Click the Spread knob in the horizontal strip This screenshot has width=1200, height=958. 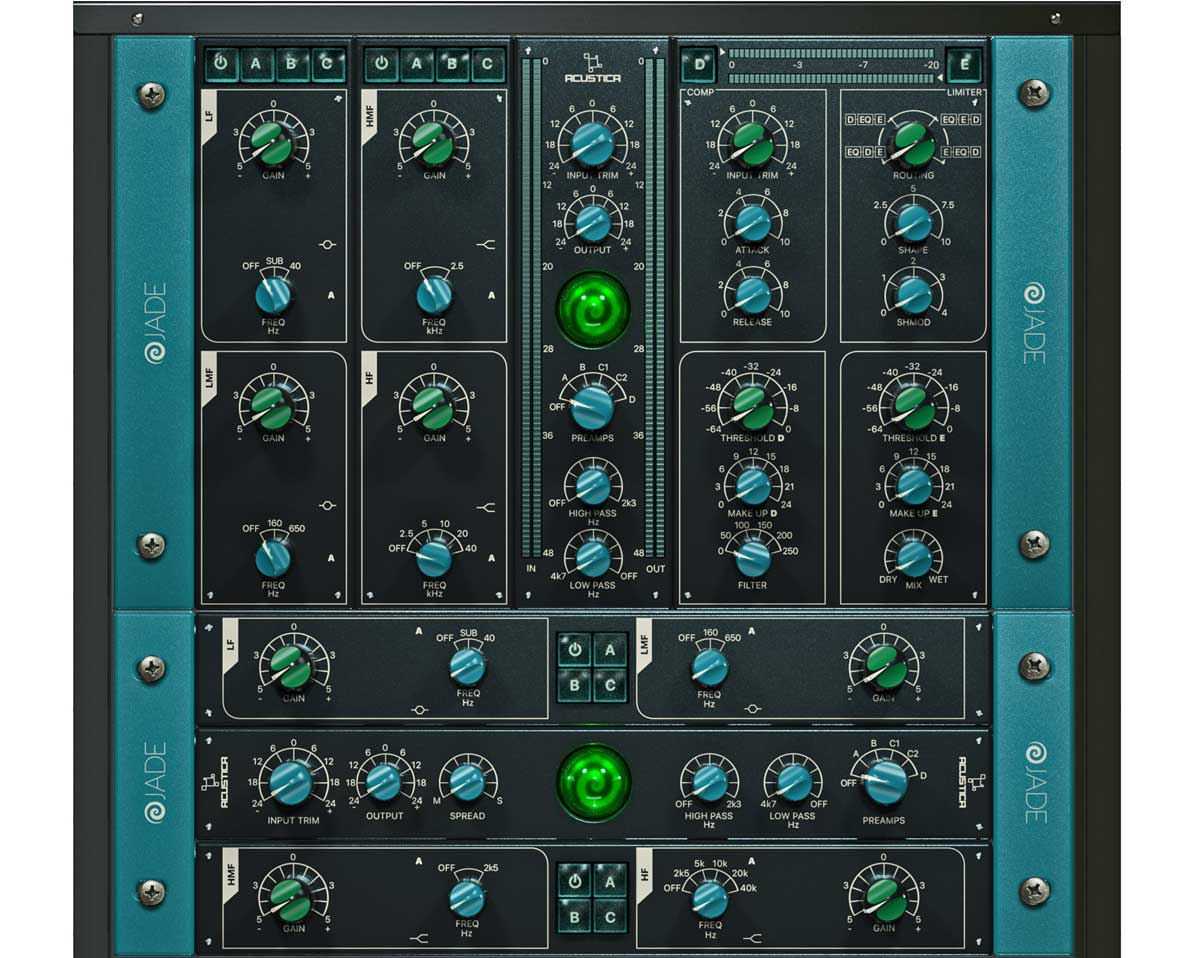tap(467, 782)
